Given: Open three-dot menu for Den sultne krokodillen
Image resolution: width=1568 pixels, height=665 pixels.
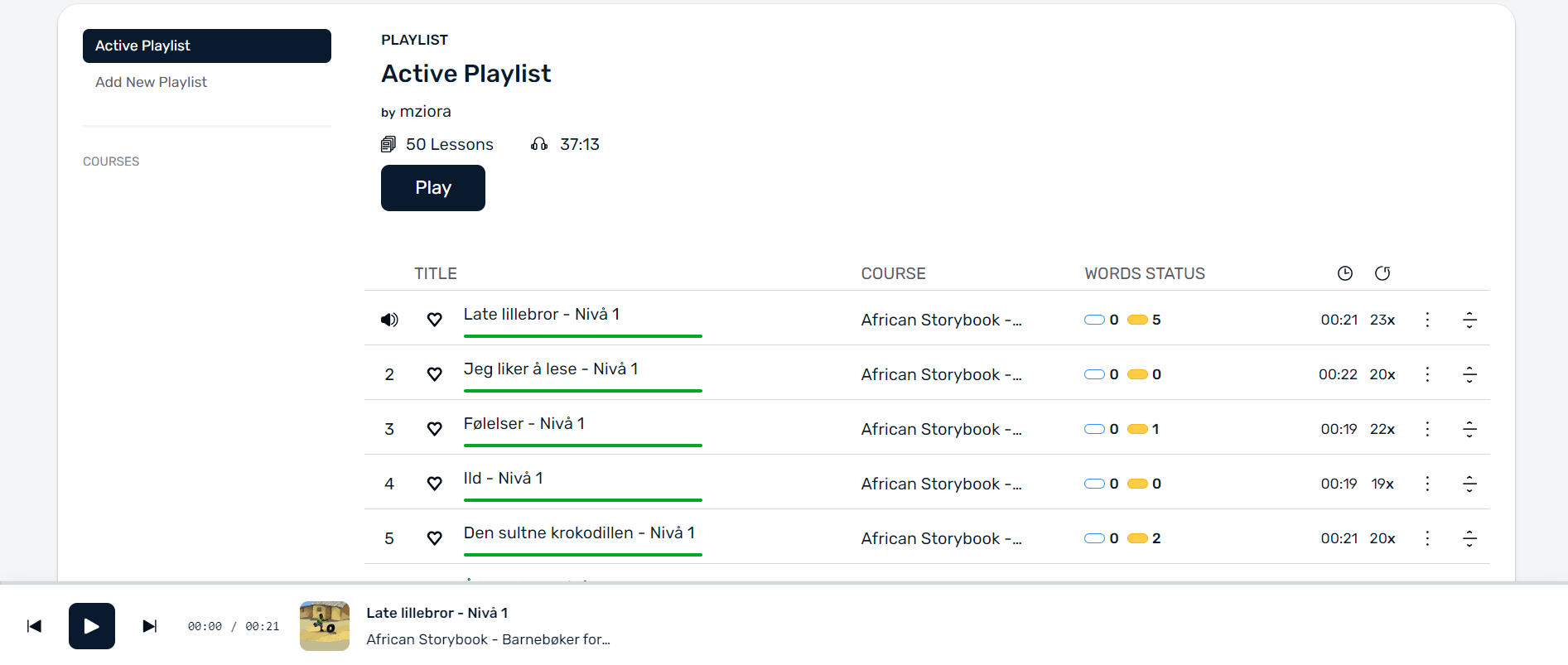Looking at the screenshot, I should [x=1427, y=538].
